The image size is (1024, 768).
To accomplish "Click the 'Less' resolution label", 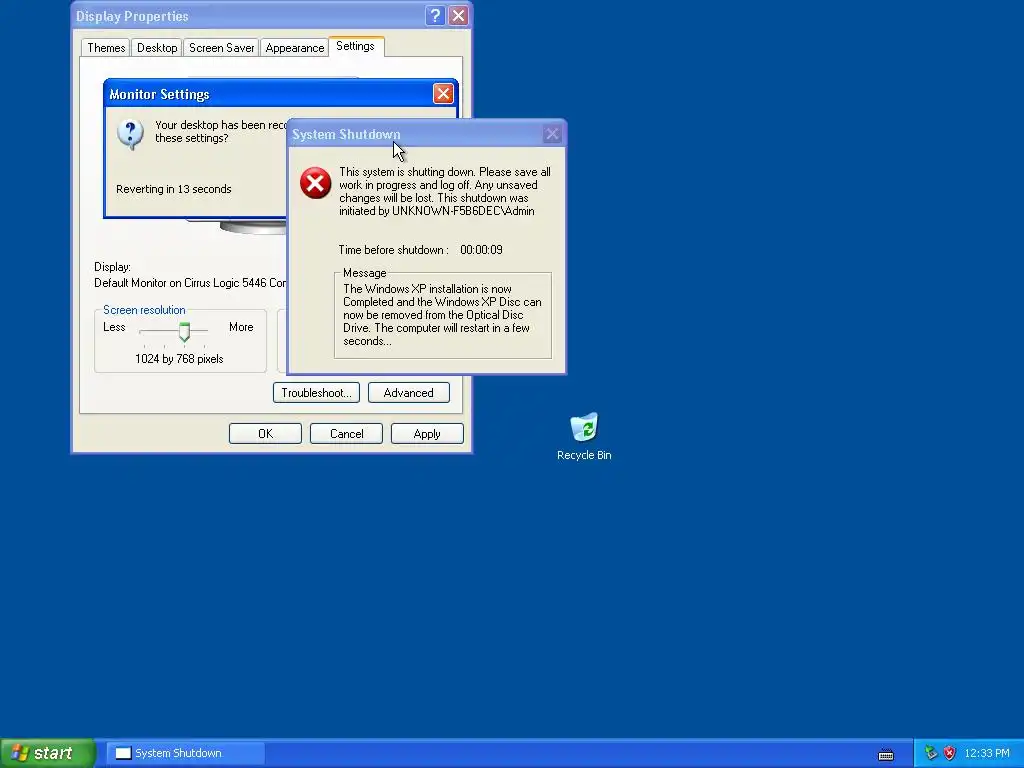I will (114, 327).
